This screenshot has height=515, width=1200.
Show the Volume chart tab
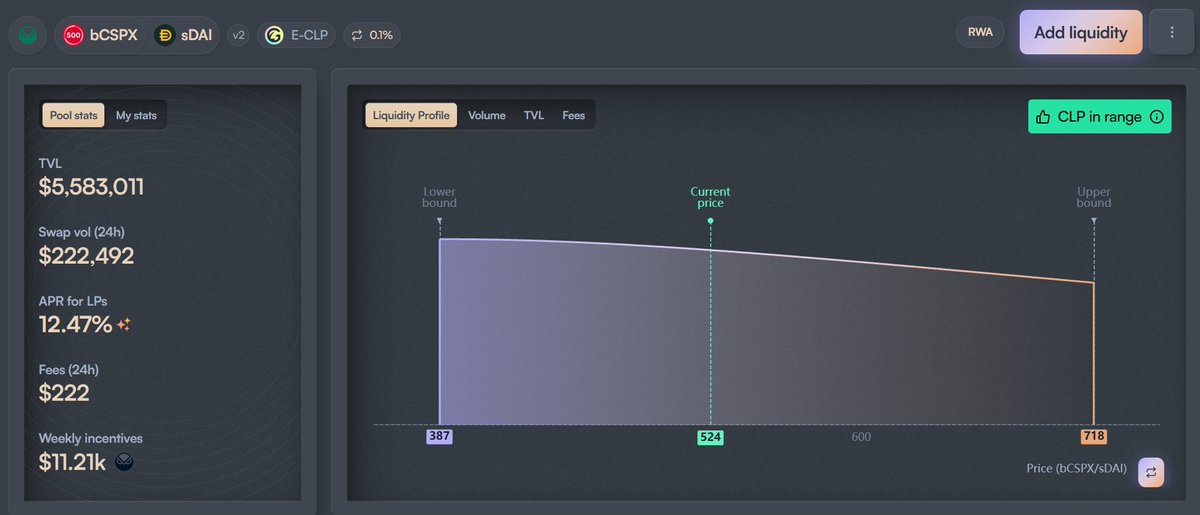click(487, 115)
